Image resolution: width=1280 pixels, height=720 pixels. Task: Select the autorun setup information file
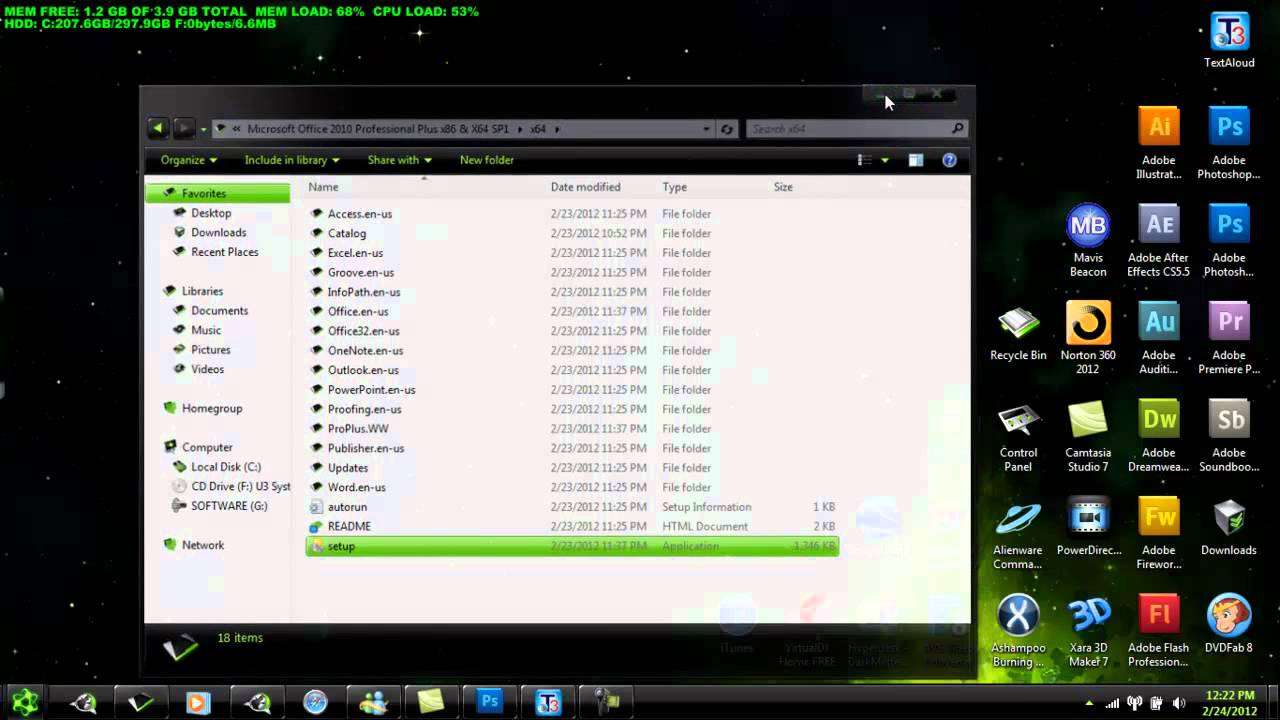[572, 507]
